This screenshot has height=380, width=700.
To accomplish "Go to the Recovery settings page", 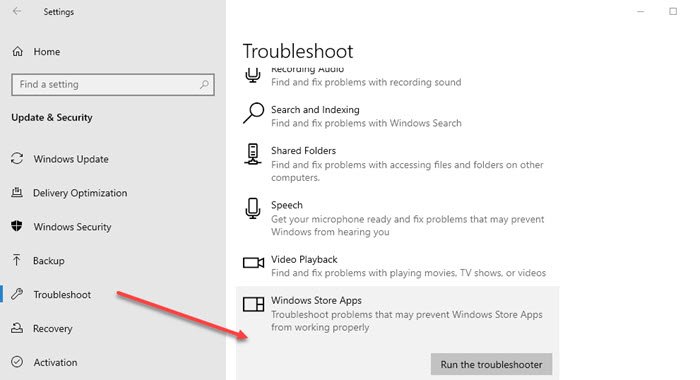I will point(53,329).
